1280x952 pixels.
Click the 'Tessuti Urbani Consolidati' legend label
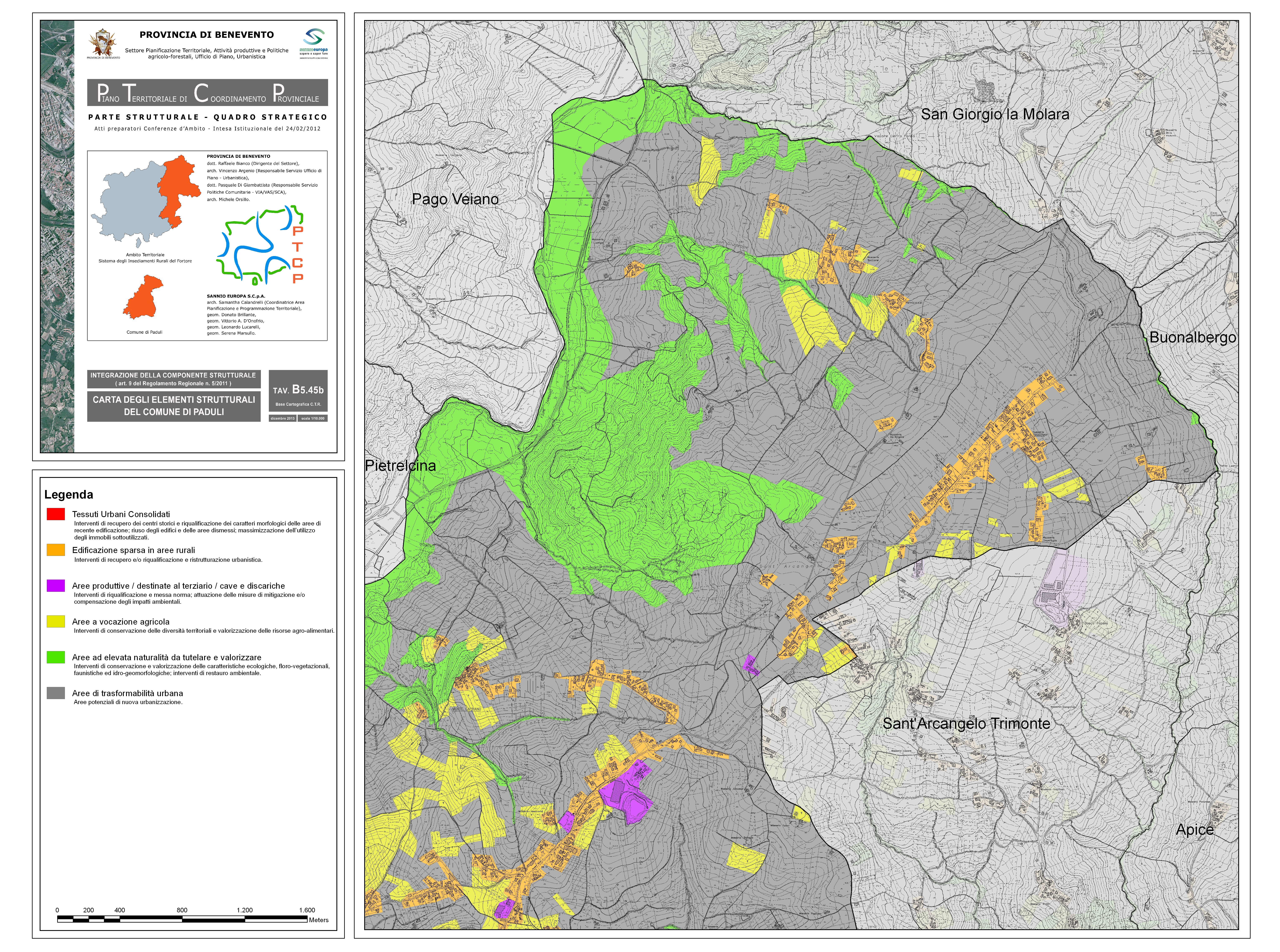121,514
